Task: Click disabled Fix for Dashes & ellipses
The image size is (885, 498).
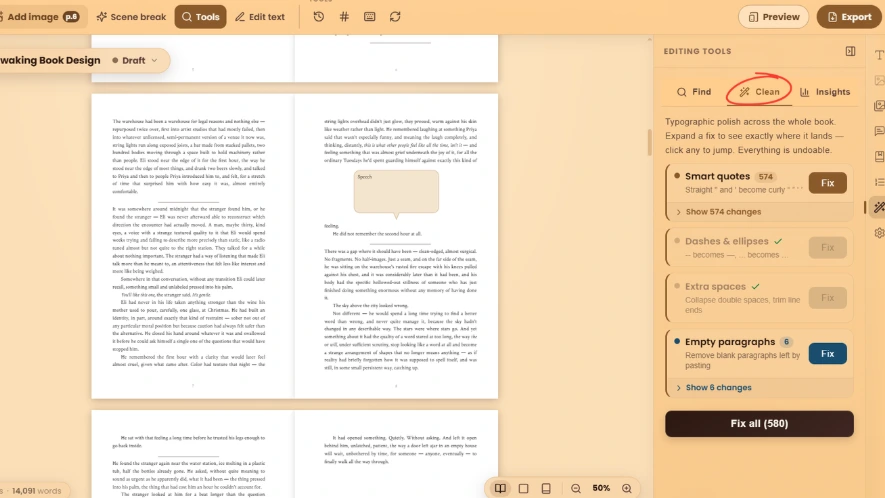Action: pyautogui.click(x=827, y=247)
